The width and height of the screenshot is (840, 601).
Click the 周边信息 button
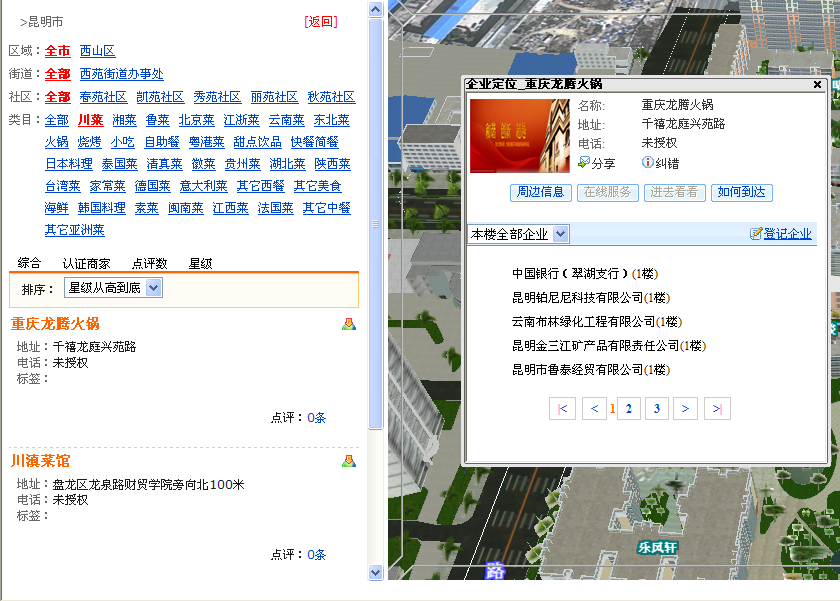pyautogui.click(x=541, y=192)
